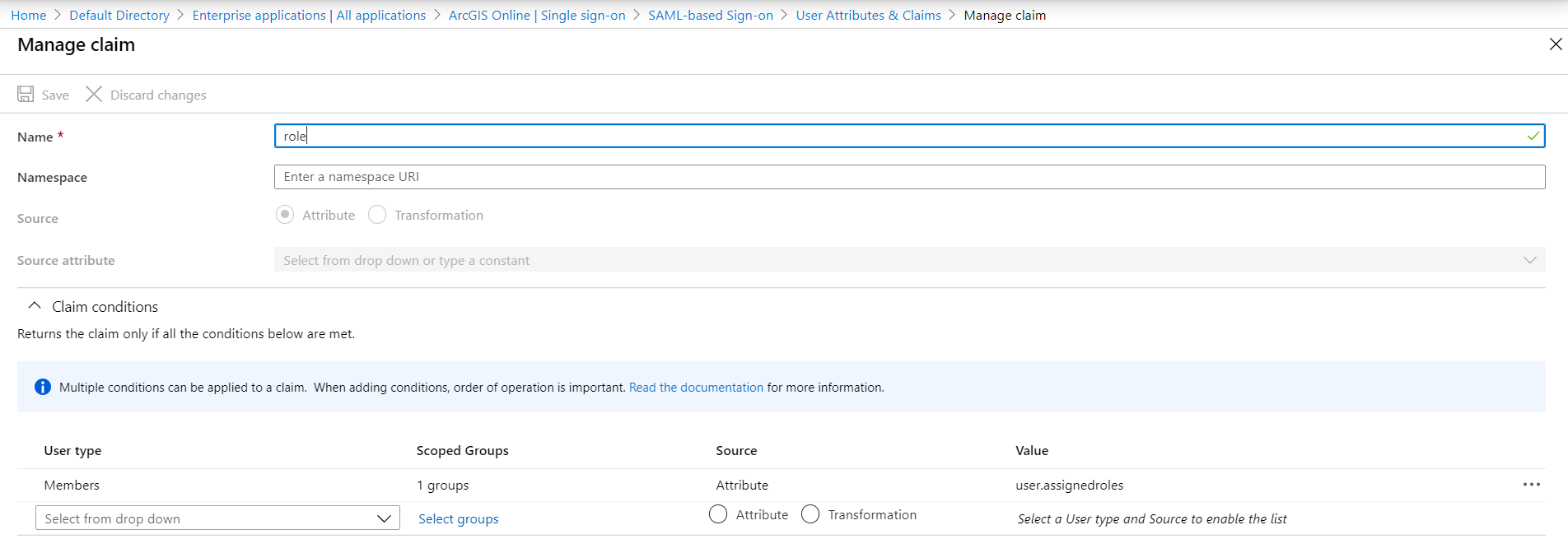The height and width of the screenshot is (539, 1568).
Task: Click the Value column header
Action: coord(1032,451)
